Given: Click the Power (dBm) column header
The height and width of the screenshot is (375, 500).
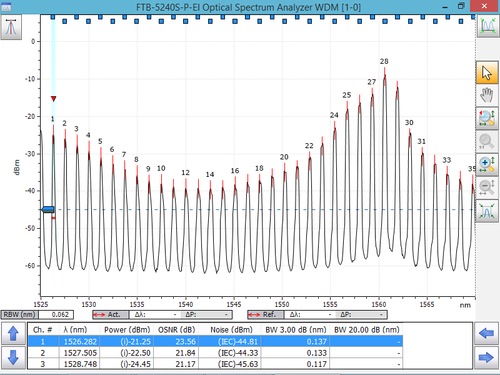Looking at the screenshot, I should pos(126,330).
